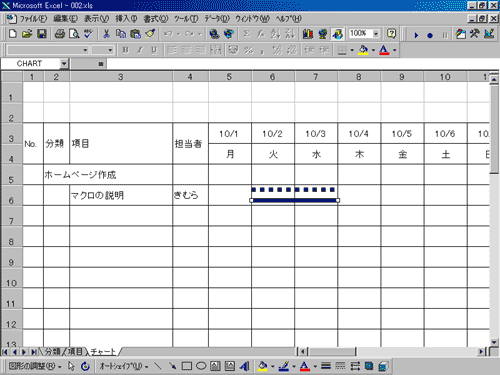The image size is (500, 375).
Task: Insert WordArt with the slanted A icon
Action: [x=244, y=366]
